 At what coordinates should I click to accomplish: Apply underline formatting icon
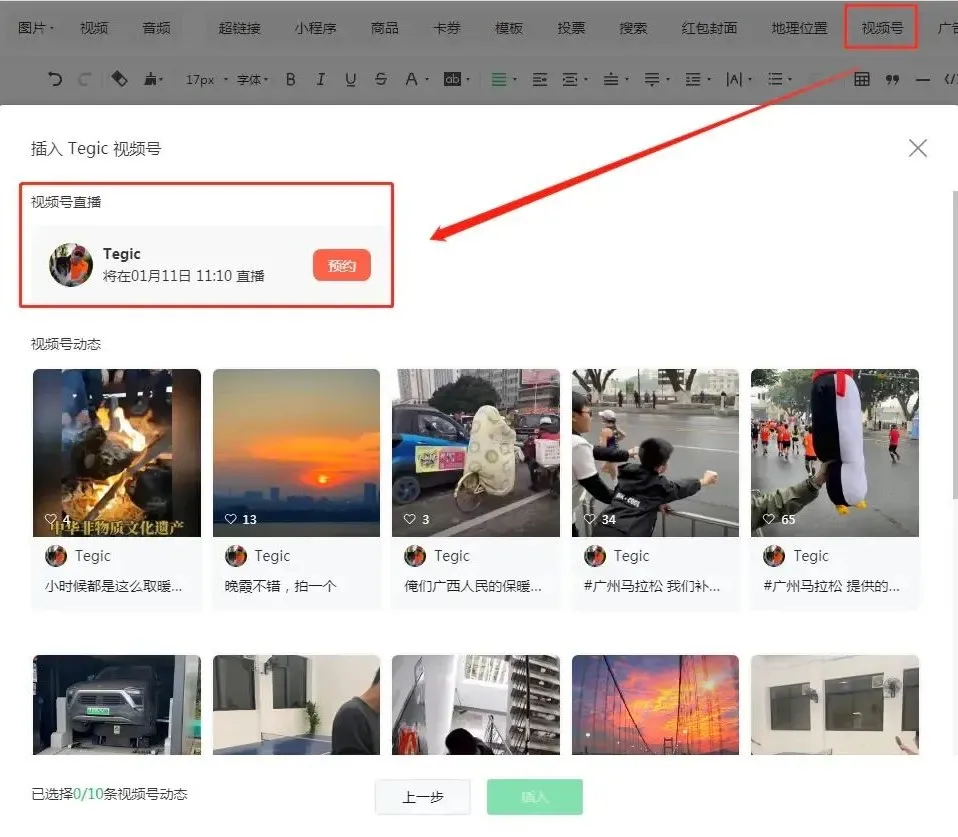[350, 79]
